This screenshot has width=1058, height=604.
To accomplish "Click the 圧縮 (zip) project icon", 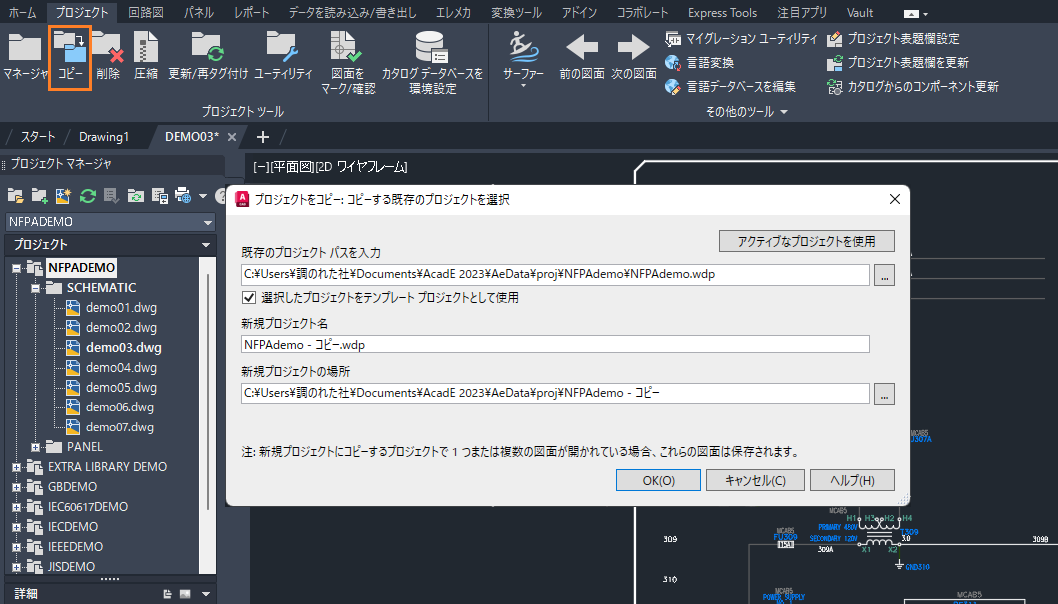I will click(x=146, y=55).
